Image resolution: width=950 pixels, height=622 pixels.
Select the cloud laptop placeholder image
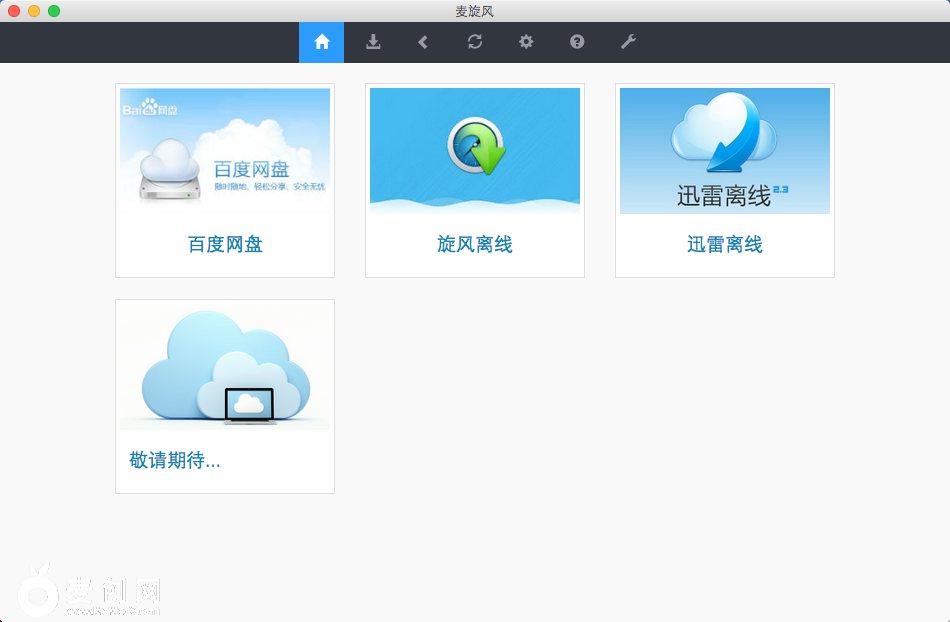click(x=225, y=367)
